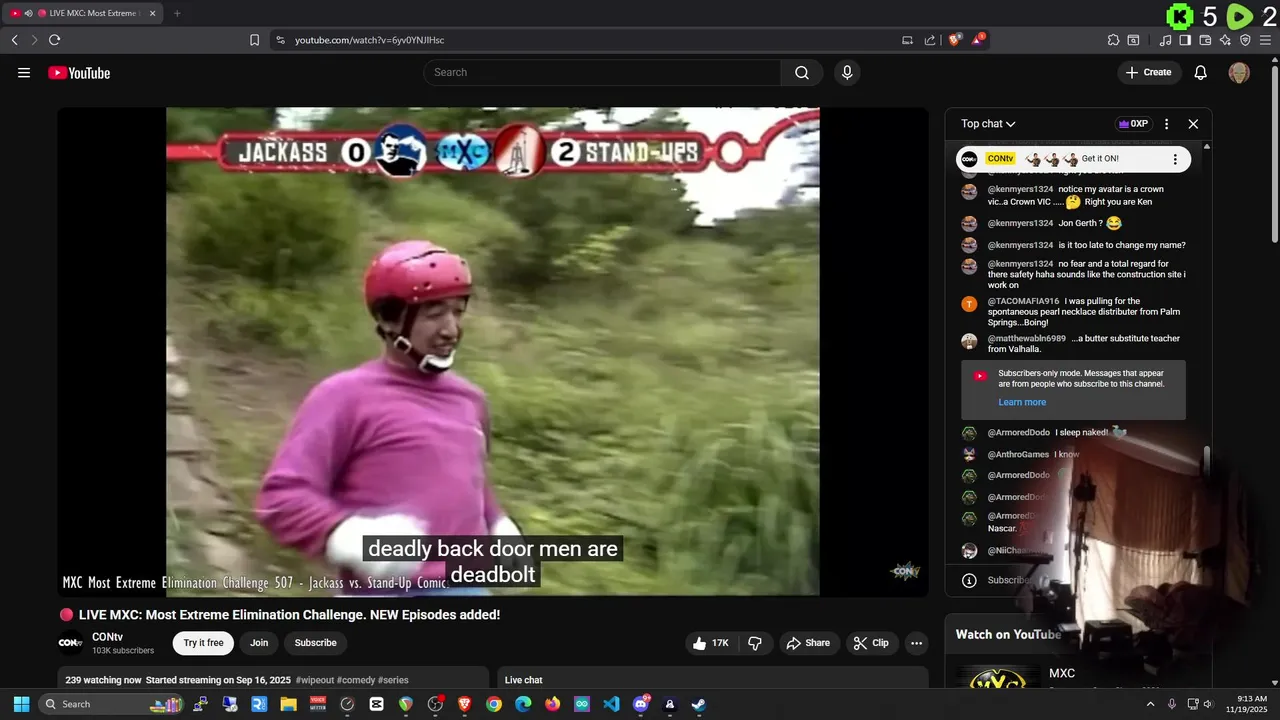Click the chat info circle icon

[969, 580]
